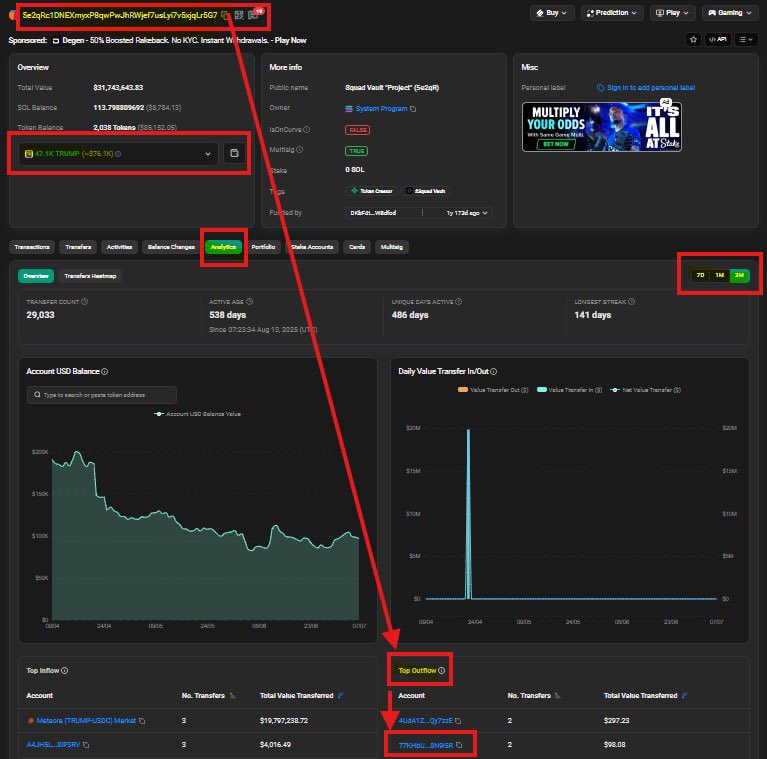Switch to the Transactions tab
Image resolution: width=767 pixels, height=759 pixels.
32,247
